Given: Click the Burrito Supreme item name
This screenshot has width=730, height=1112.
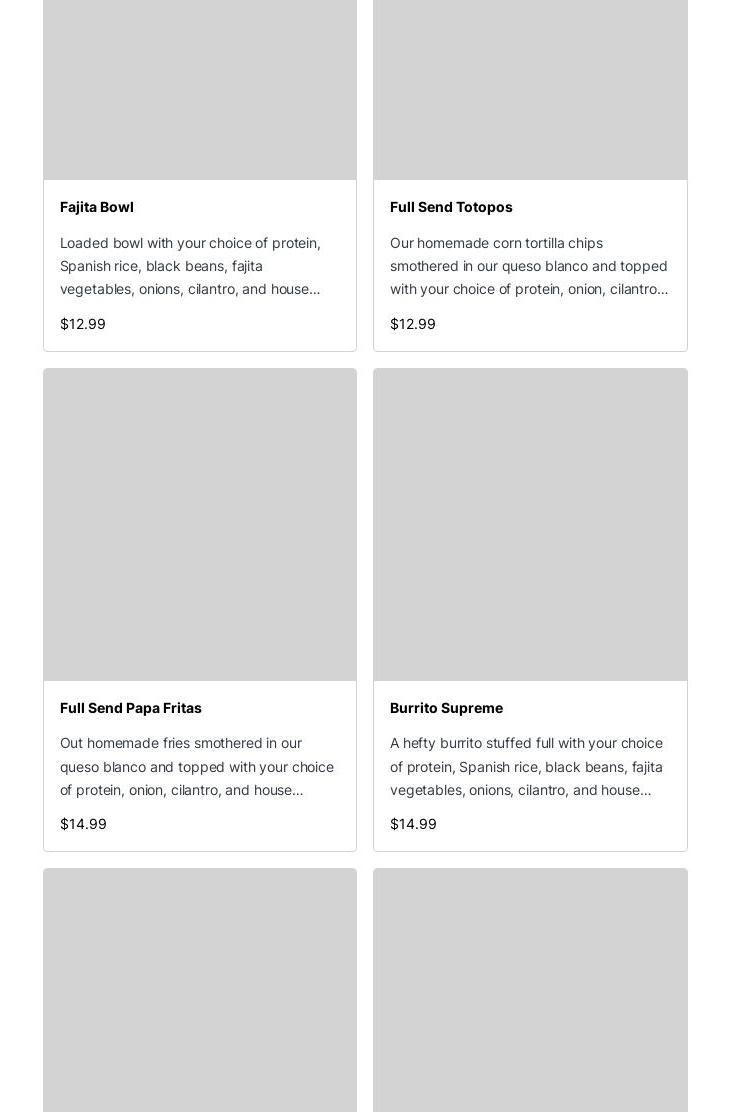Looking at the screenshot, I should (x=446, y=708).
